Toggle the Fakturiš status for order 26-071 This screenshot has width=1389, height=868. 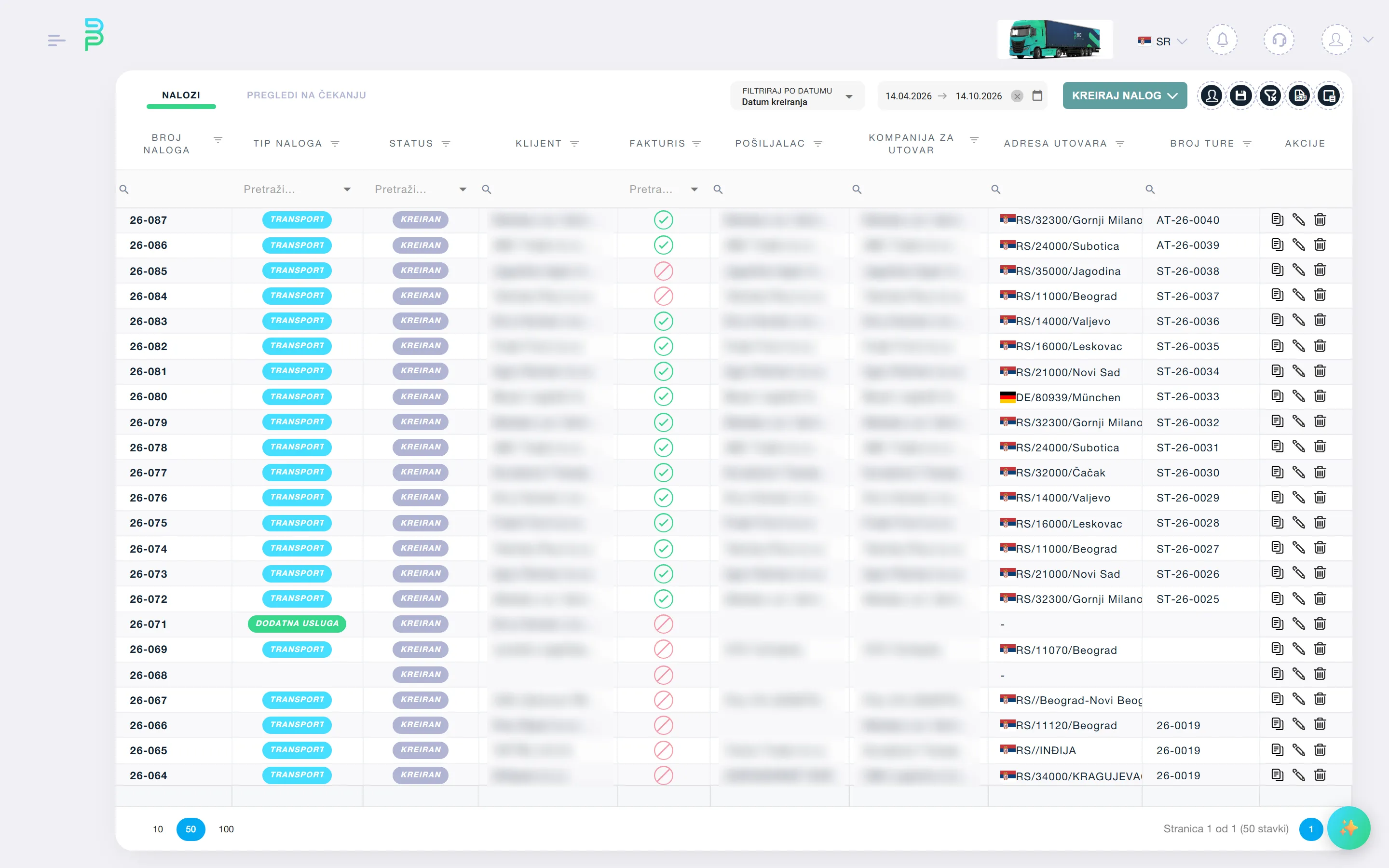(x=664, y=624)
